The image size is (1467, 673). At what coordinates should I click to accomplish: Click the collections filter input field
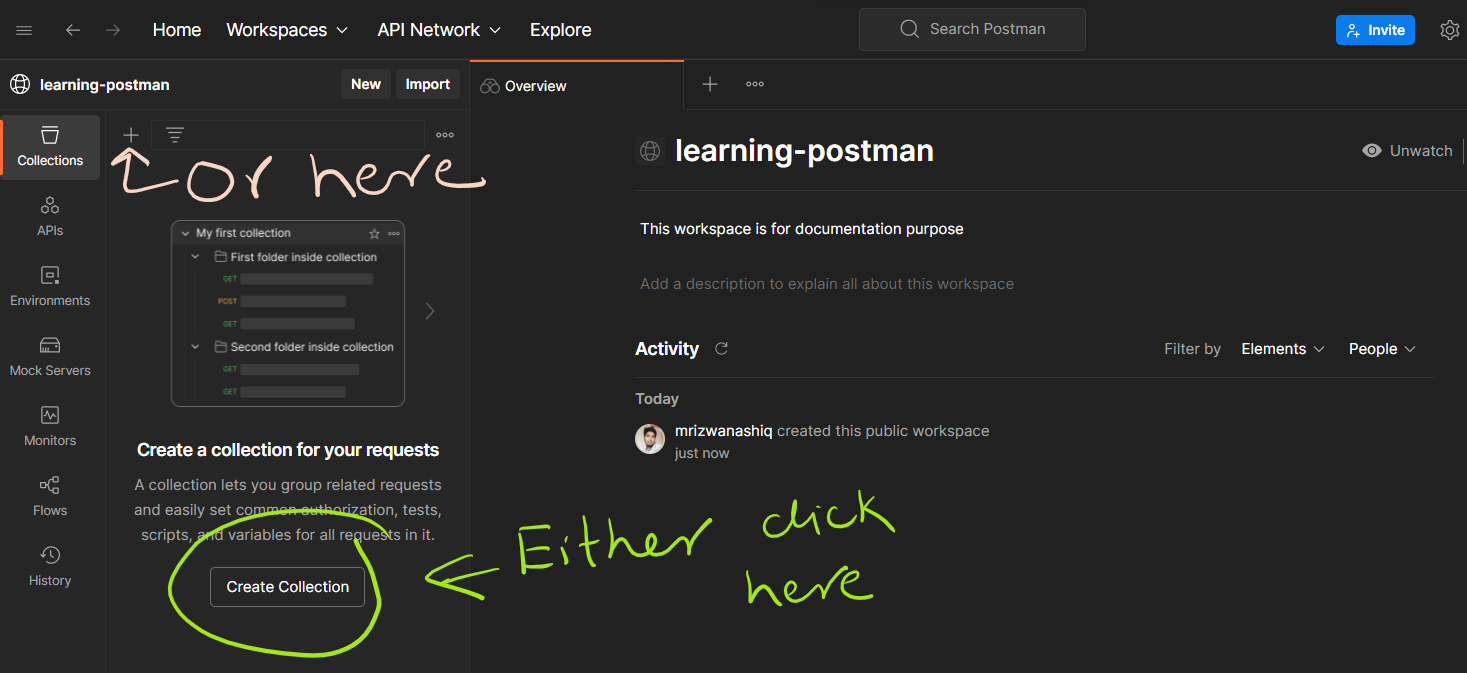tap(288, 135)
